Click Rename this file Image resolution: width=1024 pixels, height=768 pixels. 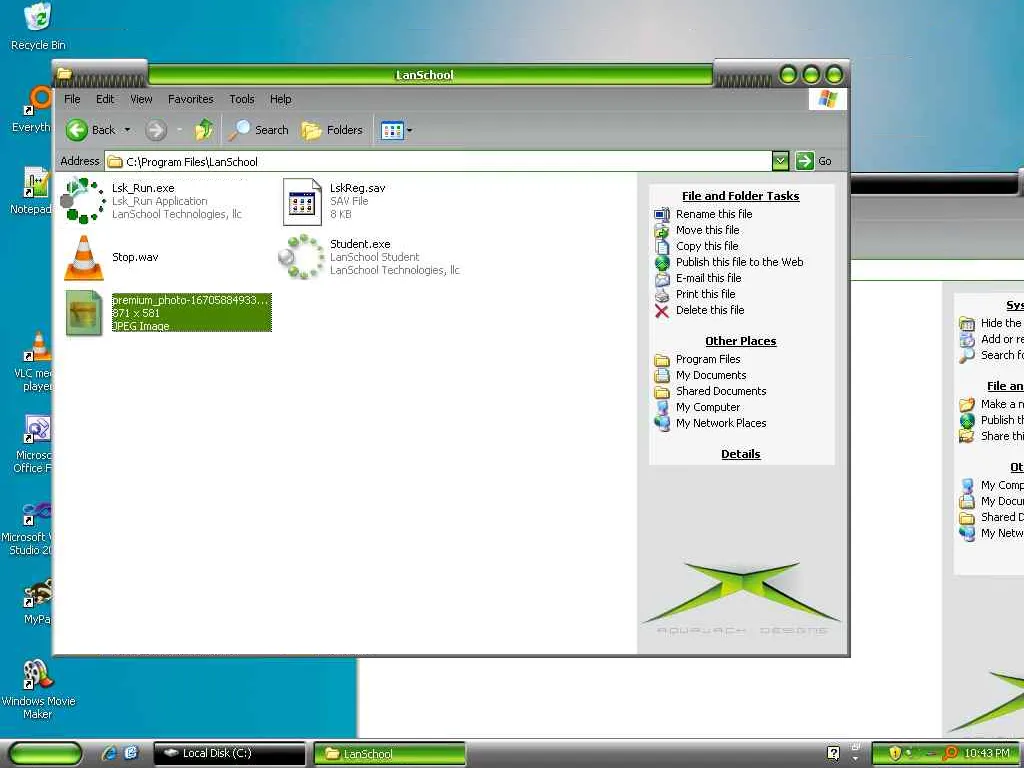point(714,214)
